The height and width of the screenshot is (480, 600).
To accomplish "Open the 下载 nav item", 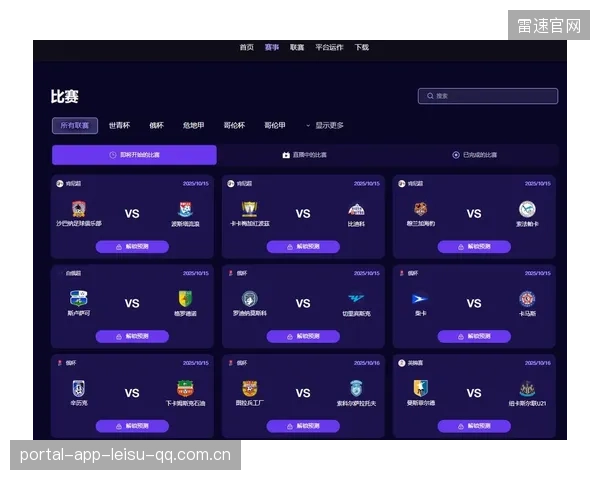I will pos(362,47).
